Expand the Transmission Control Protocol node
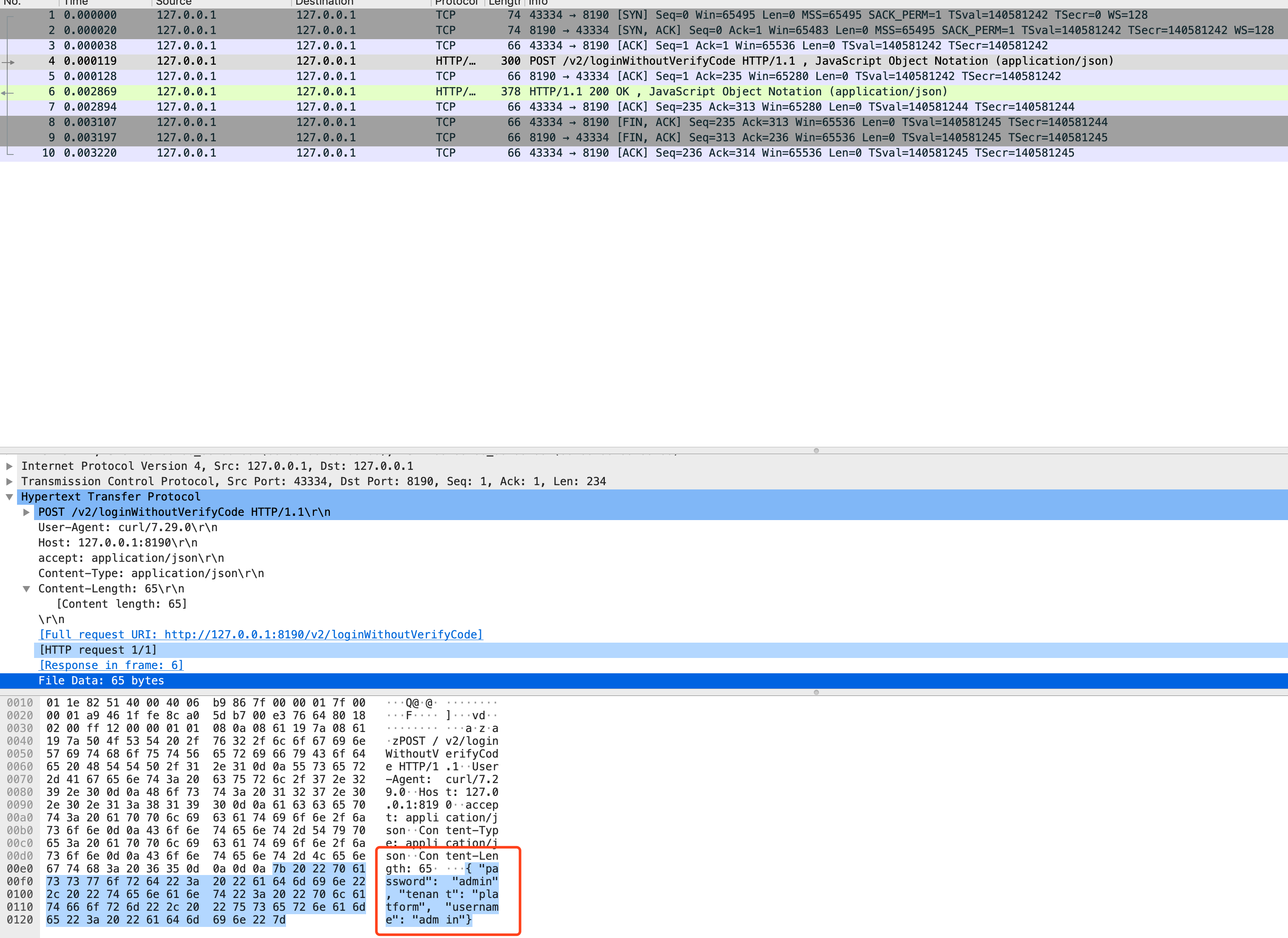1288x938 pixels. (9, 481)
